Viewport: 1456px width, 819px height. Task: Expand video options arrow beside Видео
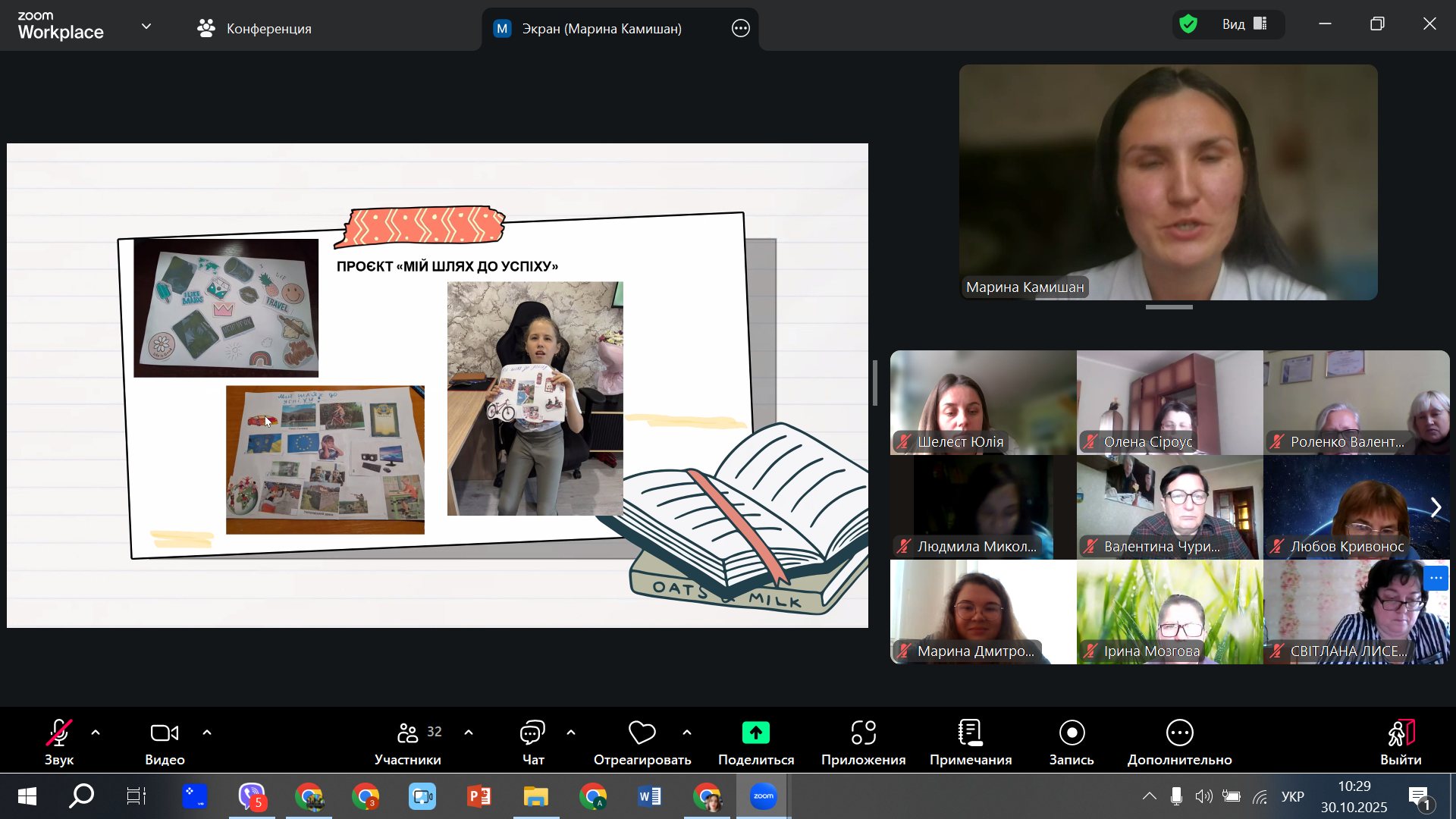click(x=207, y=733)
